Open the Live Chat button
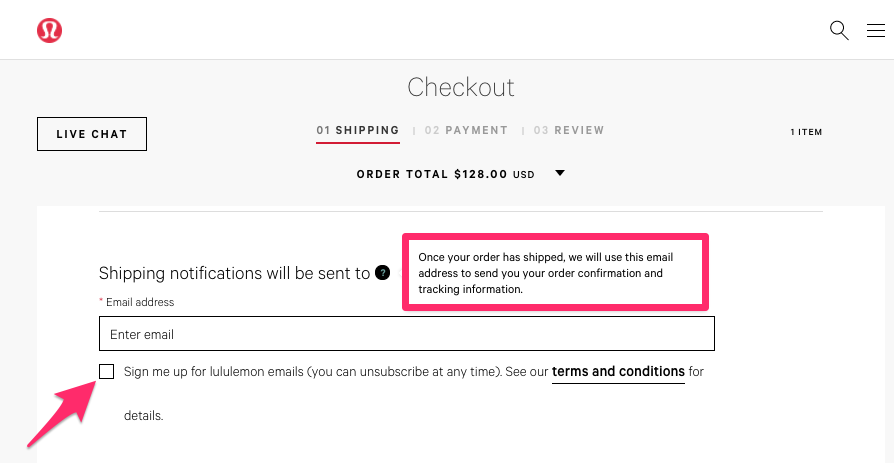The image size is (894, 463). click(92, 134)
